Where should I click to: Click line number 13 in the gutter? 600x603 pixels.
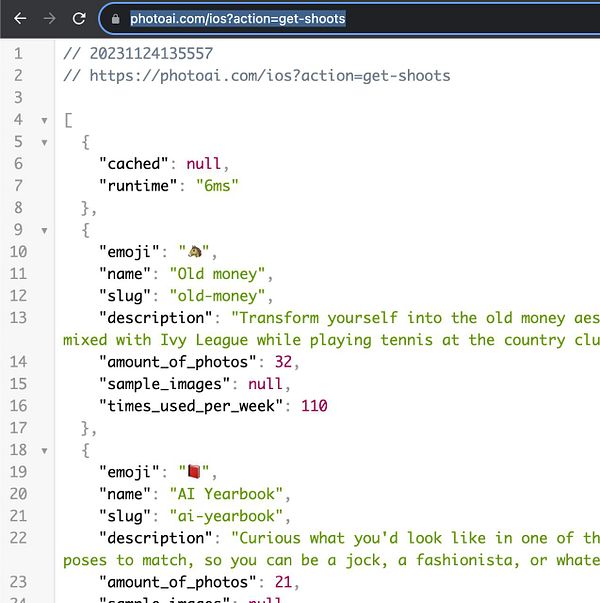click(18, 318)
